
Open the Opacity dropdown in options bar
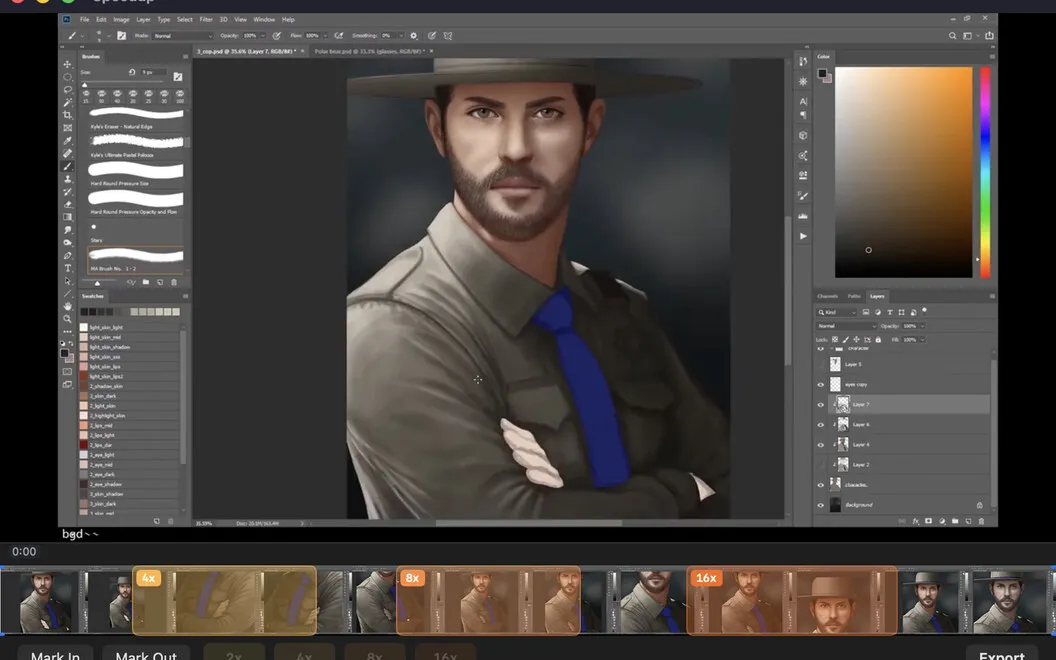pos(262,36)
